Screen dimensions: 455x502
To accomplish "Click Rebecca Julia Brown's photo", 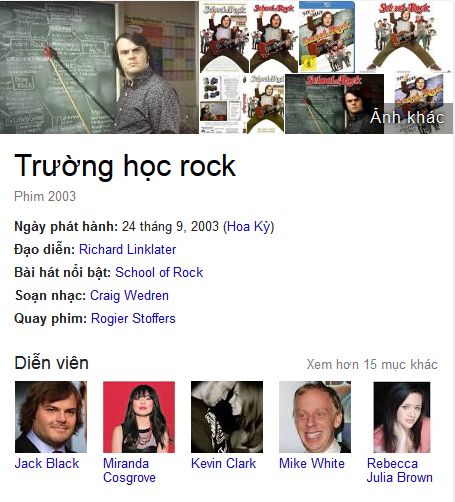I will pyautogui.click(x=402, y=417).
